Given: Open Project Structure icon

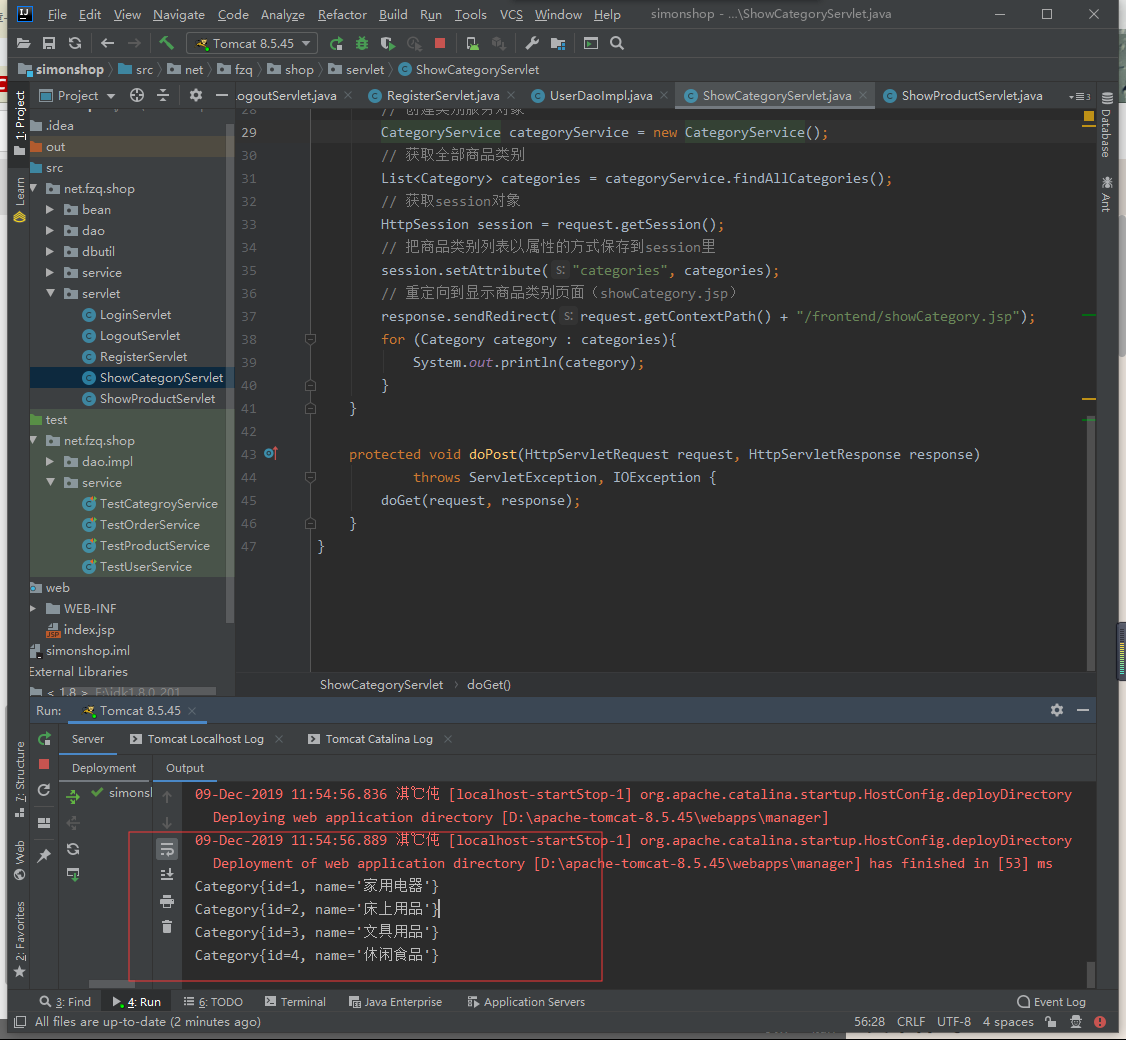Looking at the screenshot, I should [x=558, y=44].
